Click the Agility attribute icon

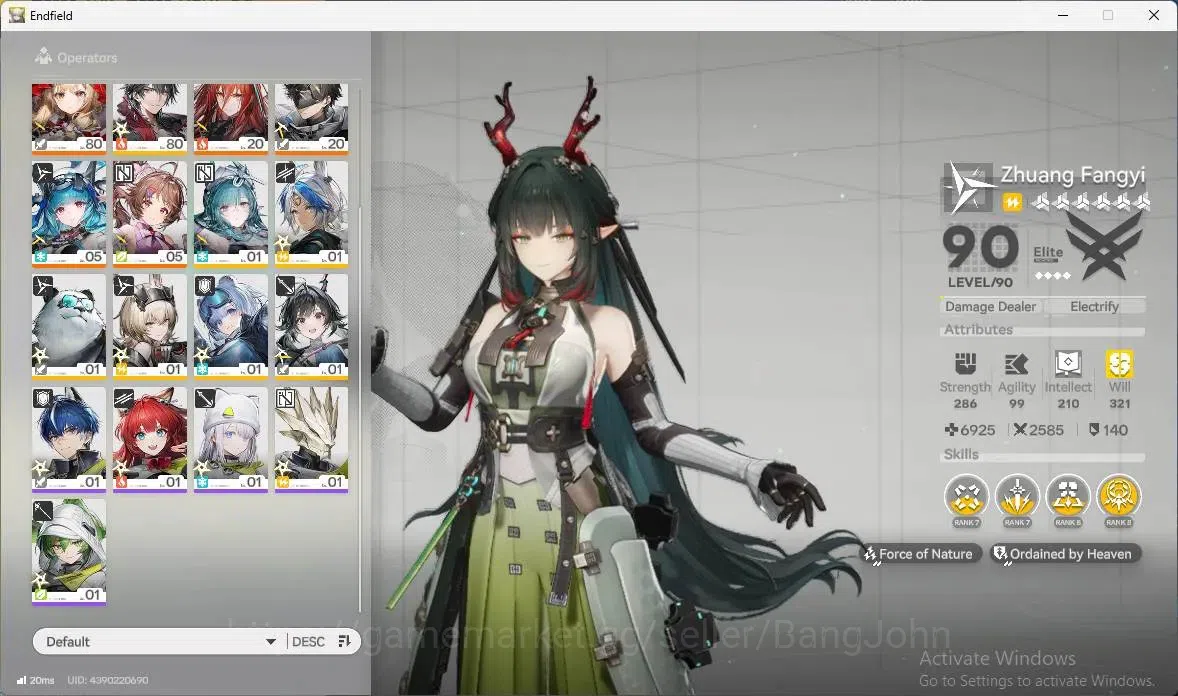(1016, 364)
